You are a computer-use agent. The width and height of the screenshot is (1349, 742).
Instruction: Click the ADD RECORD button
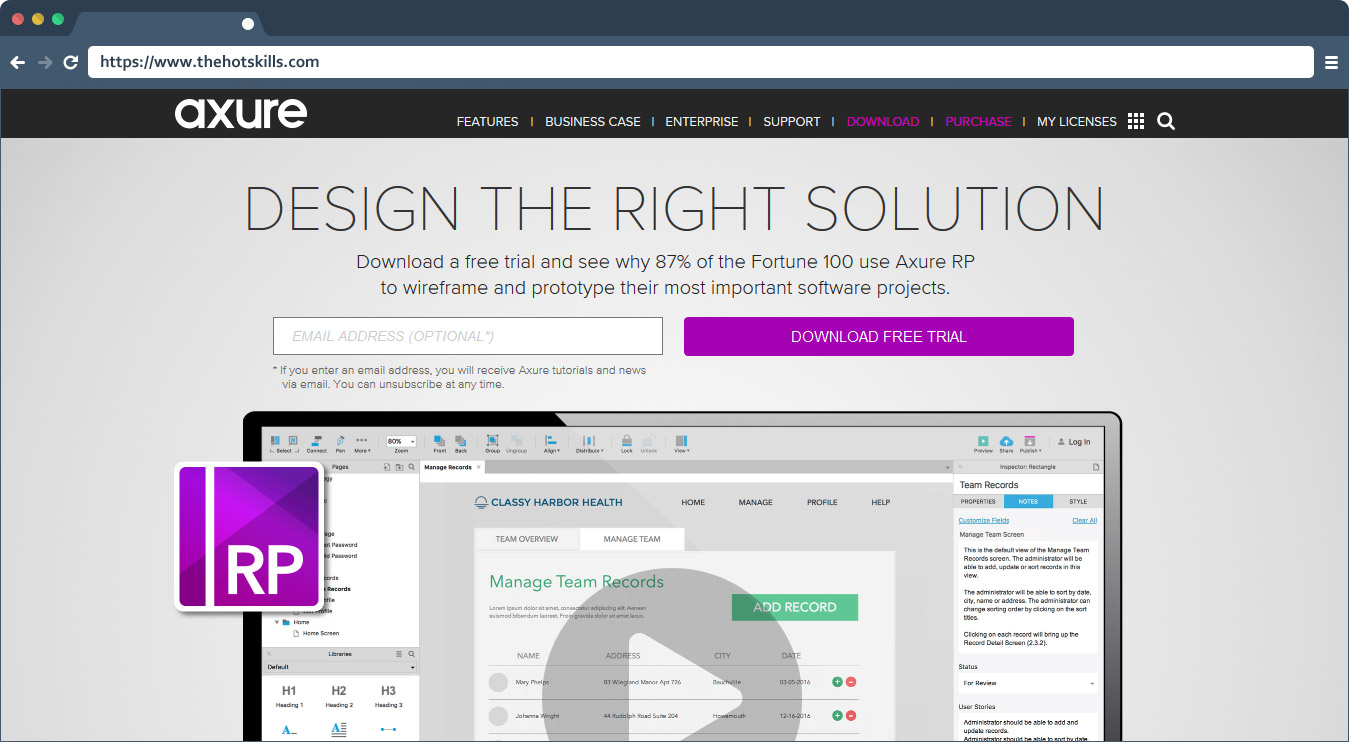pyautogui.click(x=795, y=607)
